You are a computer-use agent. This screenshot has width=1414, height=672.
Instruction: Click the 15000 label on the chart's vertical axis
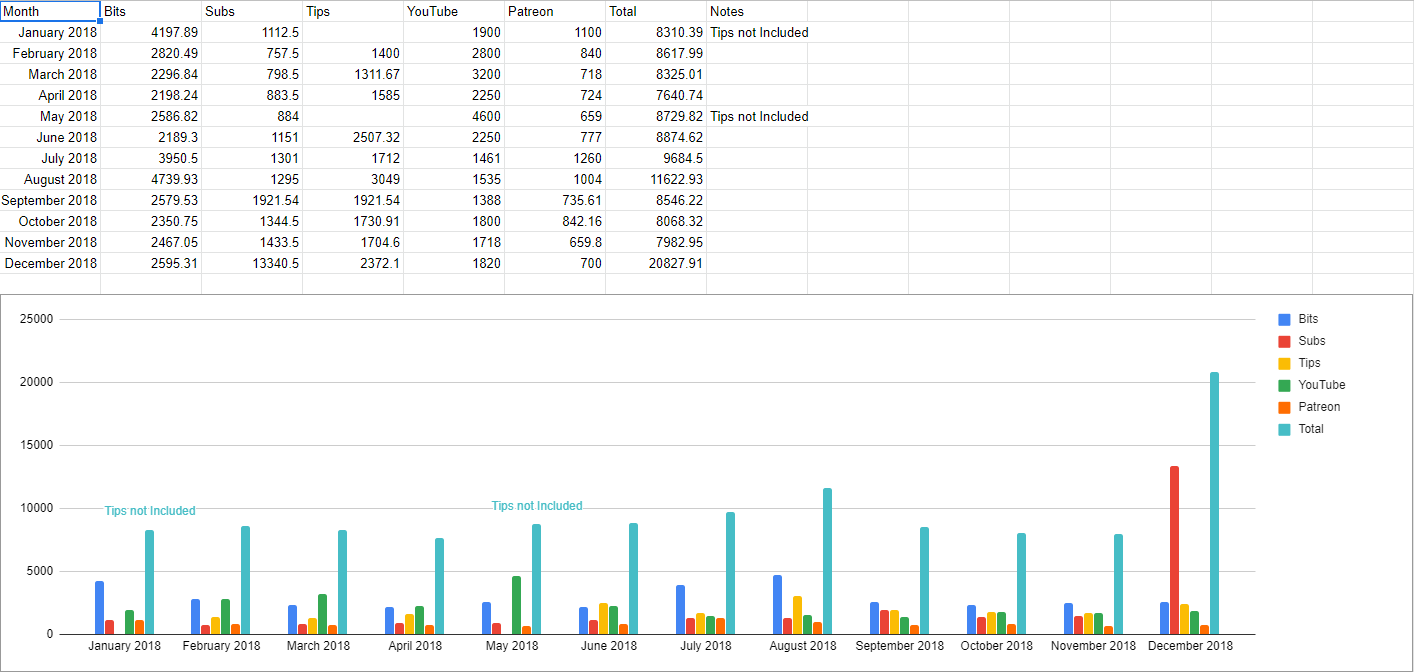coord(37,445)
